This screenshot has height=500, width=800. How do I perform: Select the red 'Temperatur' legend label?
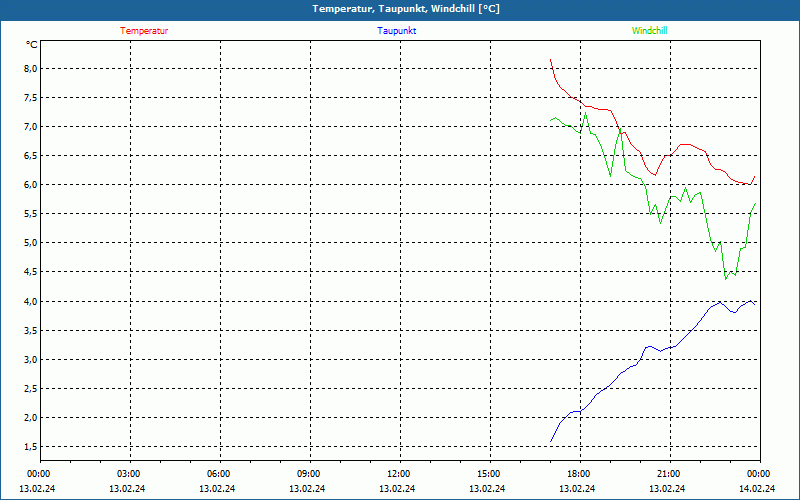pyautogui.click(x=144, y=31)
